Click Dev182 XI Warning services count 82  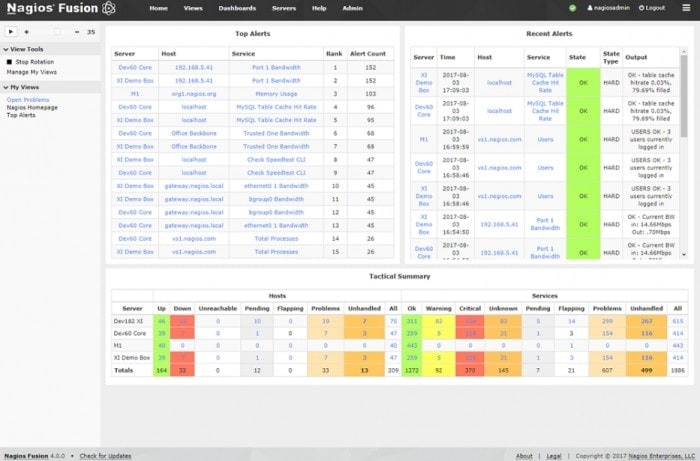tap(438, 321)
